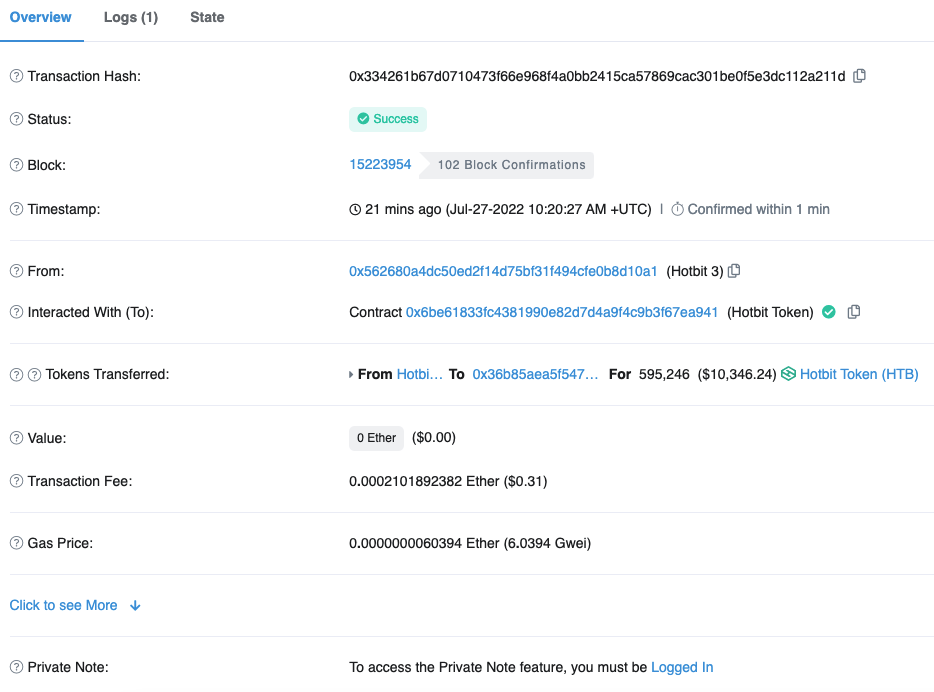This screenshot has width=934, height=692.
Task: Open recipient address 0x36b85aea5f547... link
Action: (535, 374)
